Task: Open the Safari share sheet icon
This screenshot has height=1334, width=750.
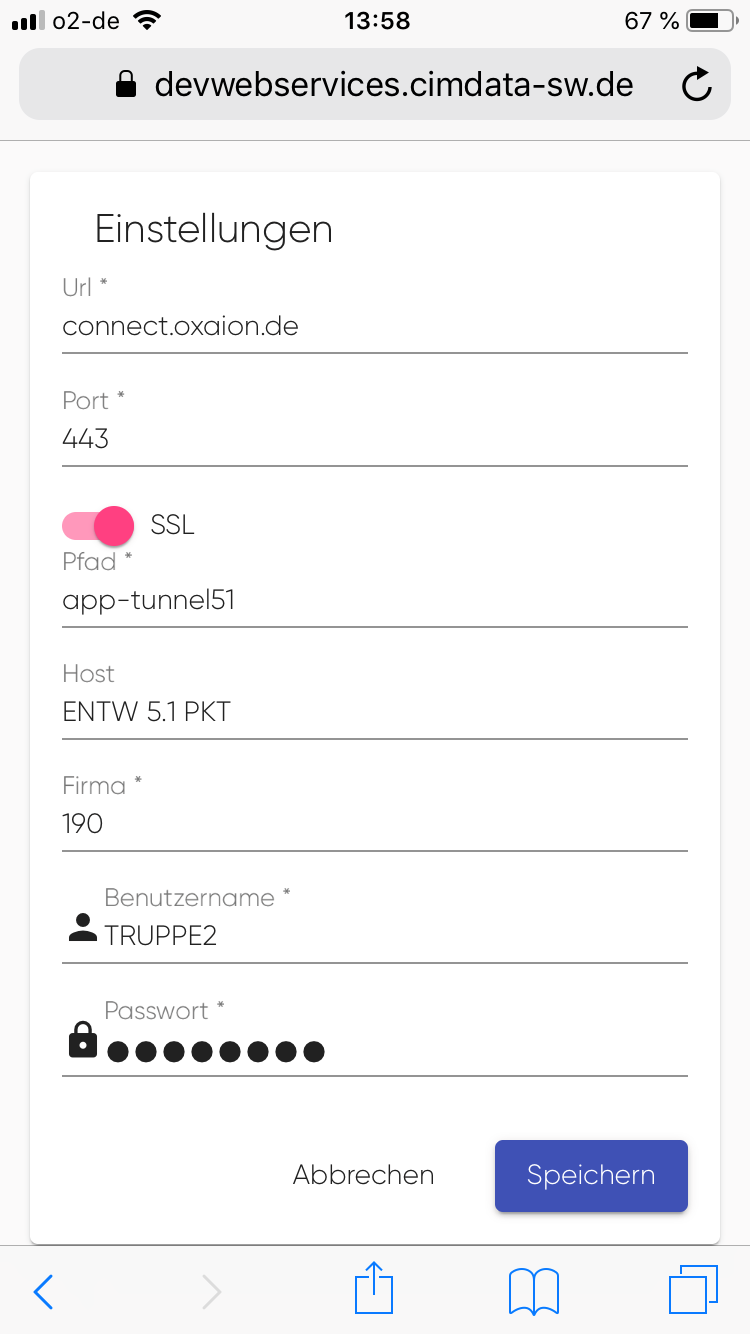Action: click(375, 1288)
